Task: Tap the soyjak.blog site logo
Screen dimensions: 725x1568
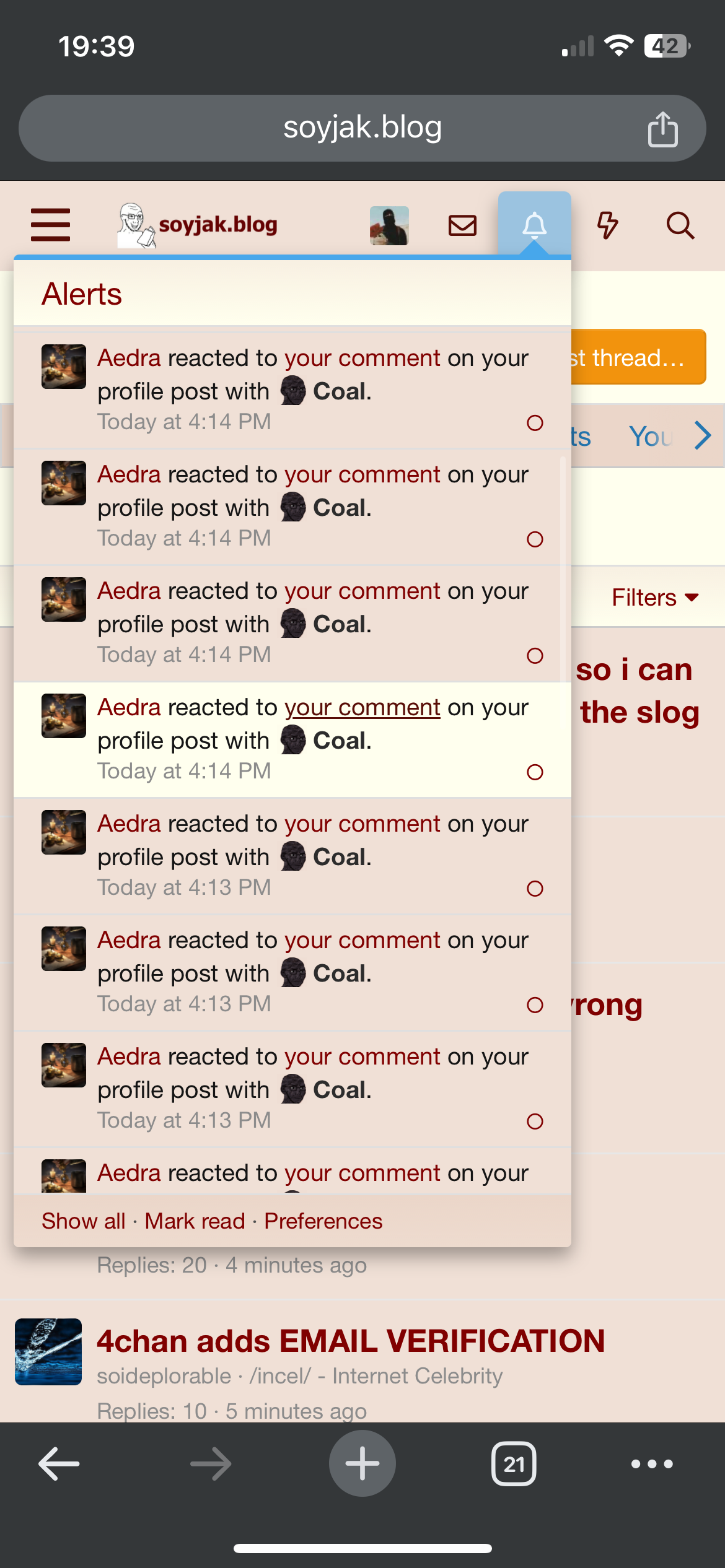Action: pyautogui.click(x=198, y=225)
